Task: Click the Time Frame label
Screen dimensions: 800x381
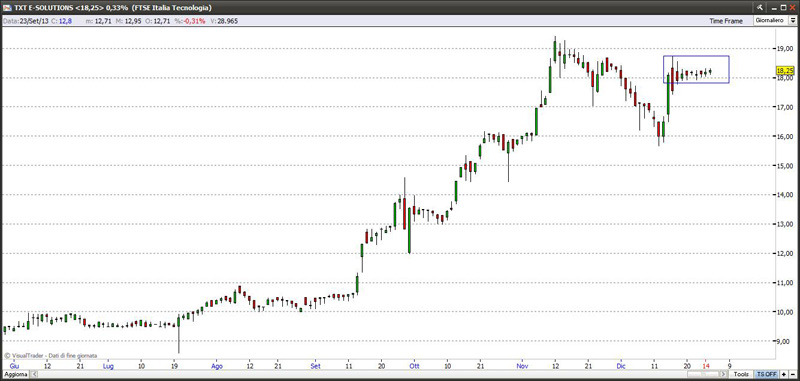Action: pyautogui.click(x=726, y=21)
